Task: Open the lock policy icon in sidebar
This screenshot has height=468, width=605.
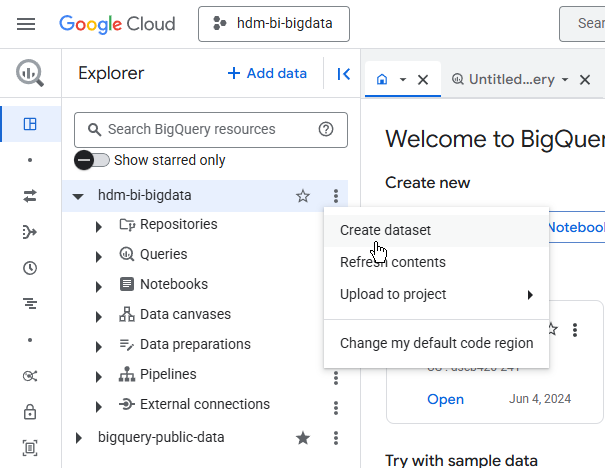Action: click(x=30, y=412)
